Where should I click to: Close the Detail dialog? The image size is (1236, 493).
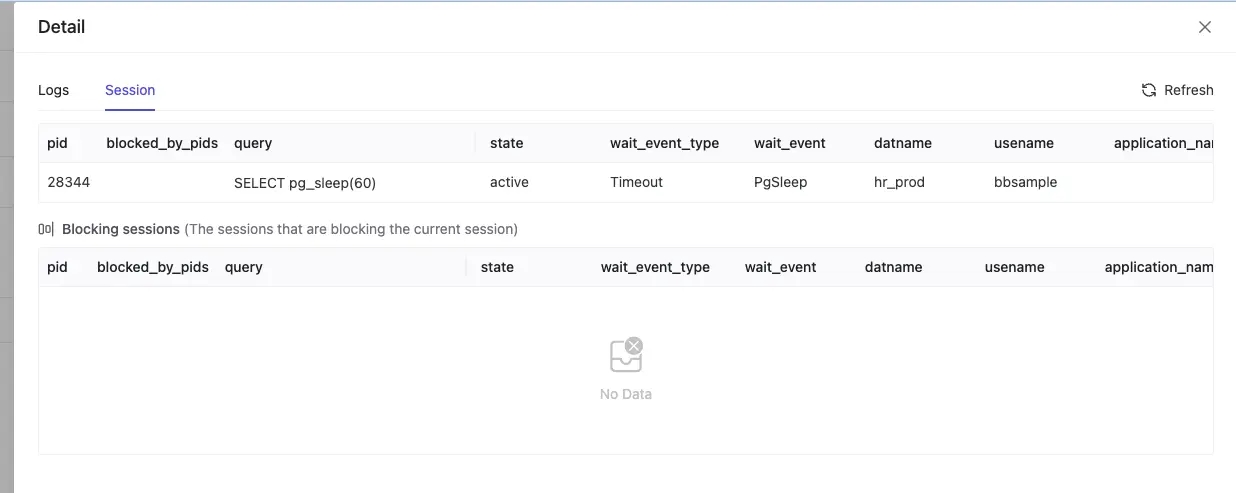1205,27
